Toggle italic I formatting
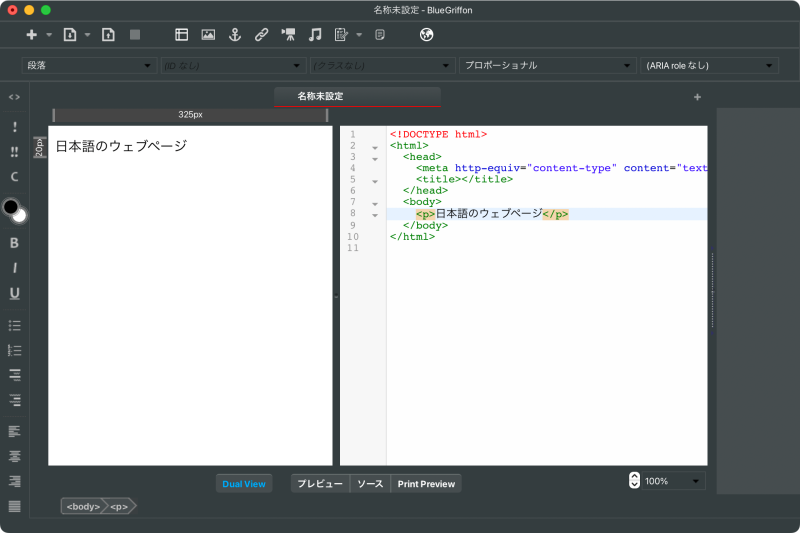 click(14, 268)
